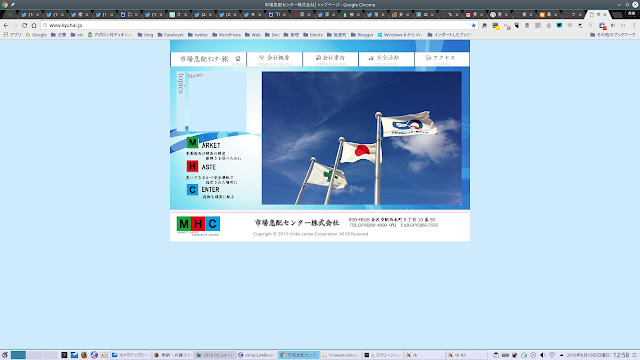This screenshot has height=360, width=640.
Task: Switch to first virtual desktop in pager
Action: [18, 355]
